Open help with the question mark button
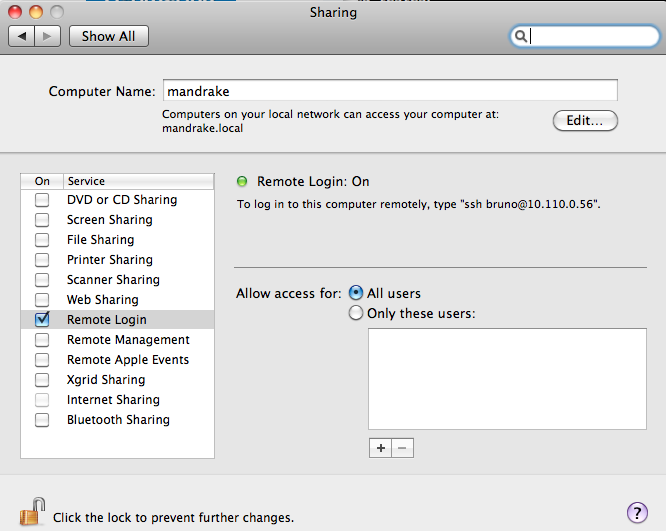Viewport: 666px width, 531px height. pos(637,513)
